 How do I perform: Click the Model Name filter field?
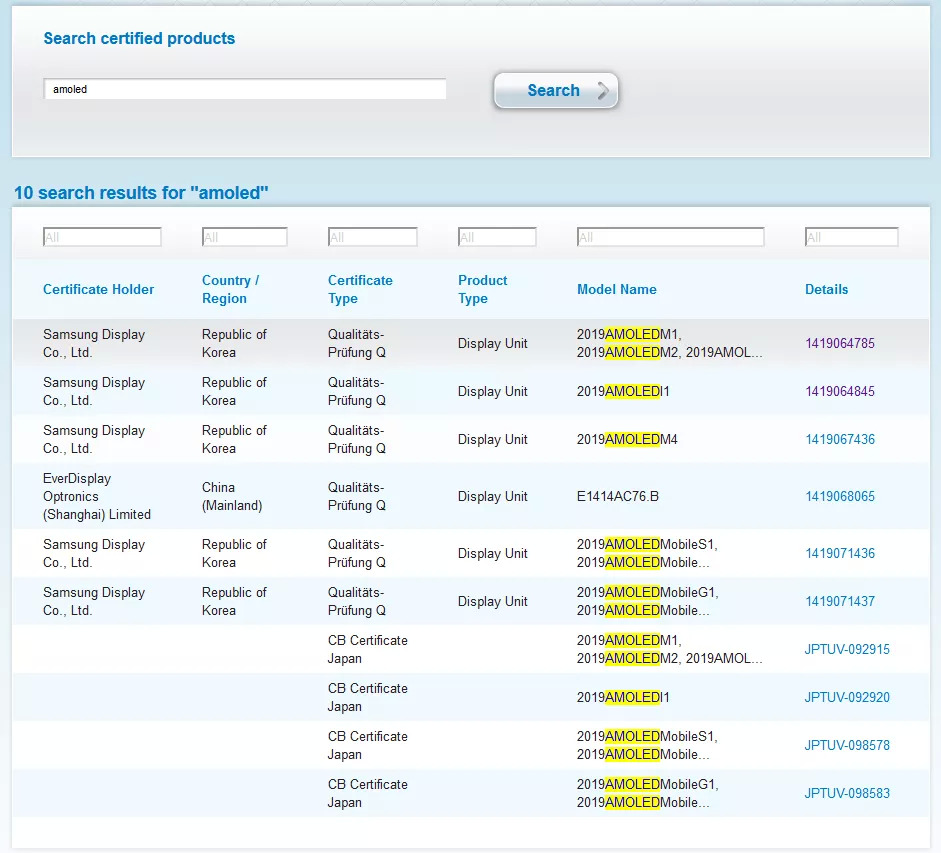click(670, 238)
